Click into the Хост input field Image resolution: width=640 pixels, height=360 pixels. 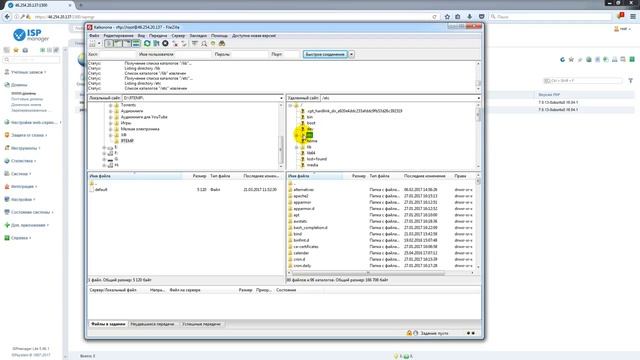pos(118,54)
